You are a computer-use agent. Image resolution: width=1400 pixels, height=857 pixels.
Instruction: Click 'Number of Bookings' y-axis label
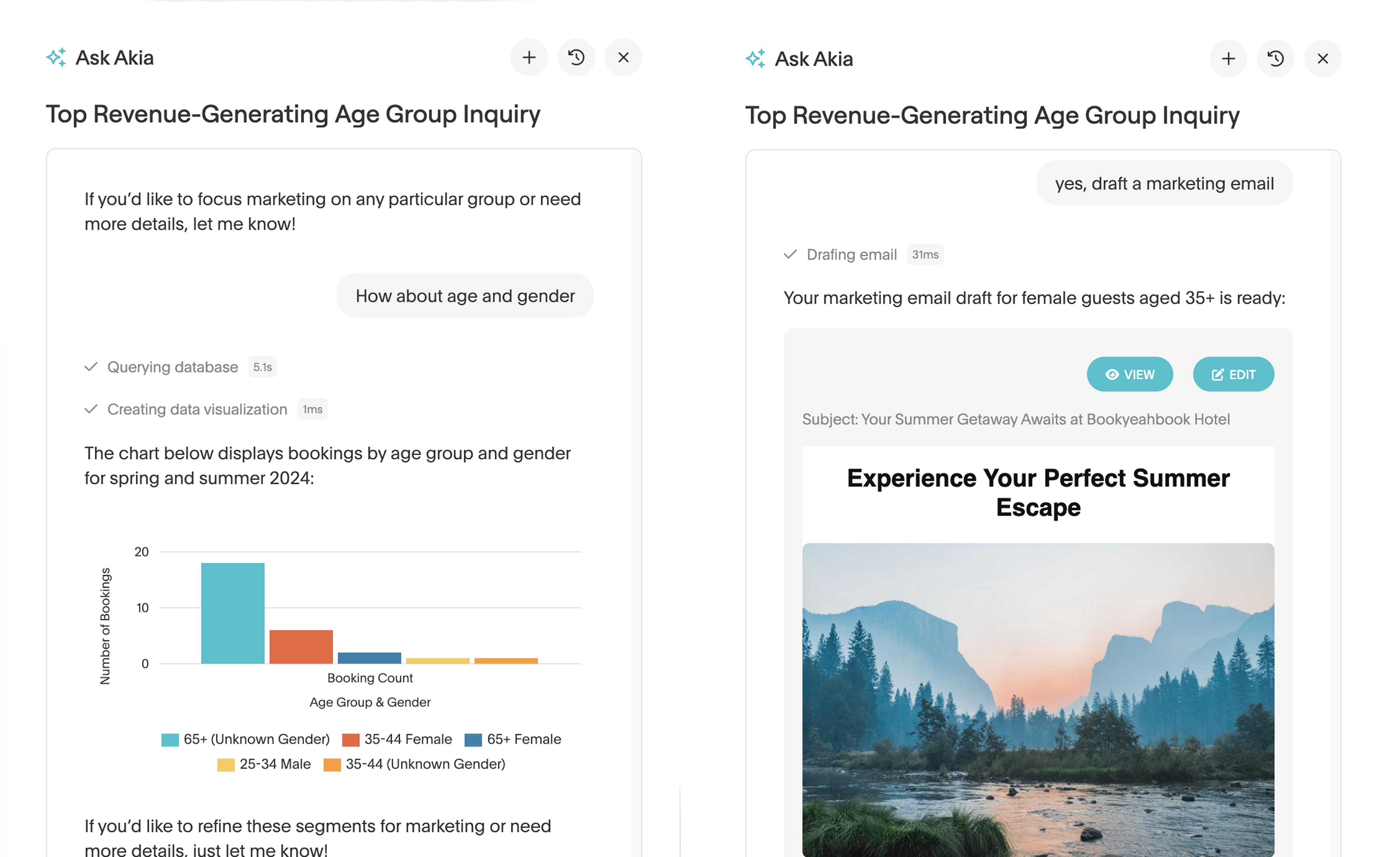click(x=105, y=626)
